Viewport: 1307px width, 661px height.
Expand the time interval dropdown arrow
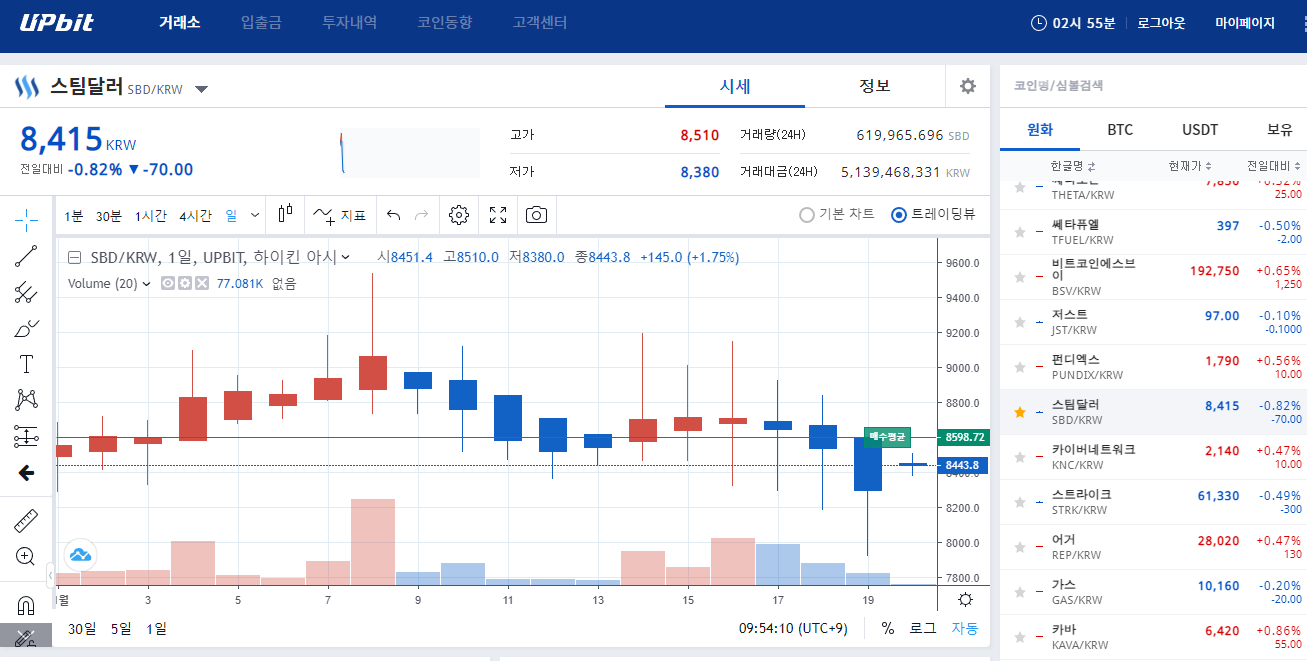click(256, 215)
